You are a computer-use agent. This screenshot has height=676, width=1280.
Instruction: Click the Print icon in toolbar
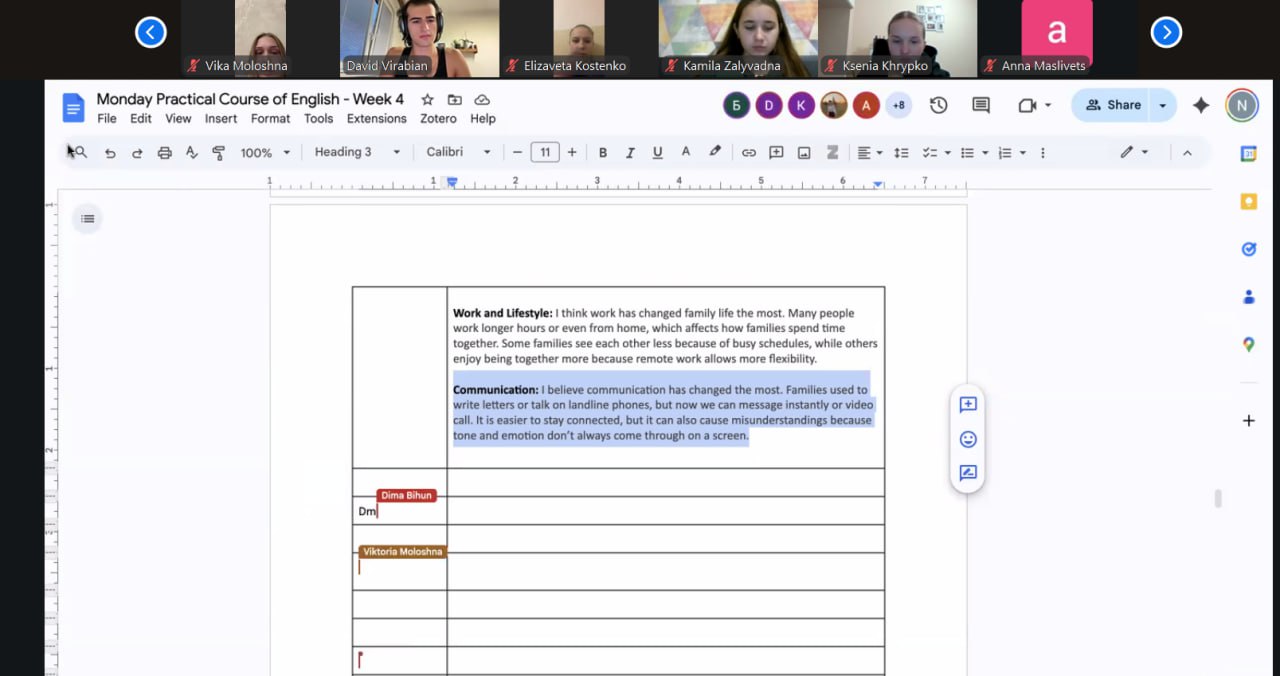pos(164,153)
